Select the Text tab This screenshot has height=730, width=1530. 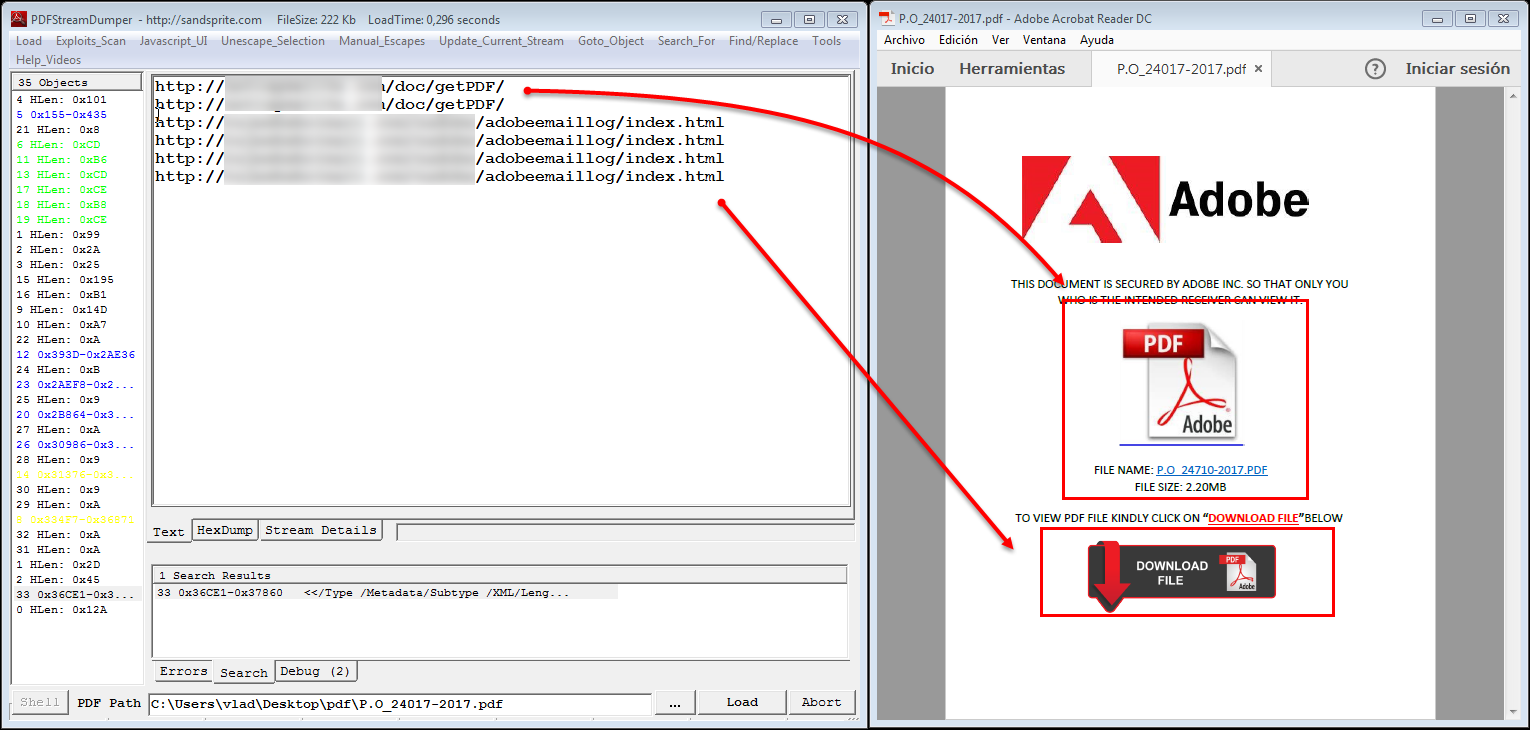[169, 531]
